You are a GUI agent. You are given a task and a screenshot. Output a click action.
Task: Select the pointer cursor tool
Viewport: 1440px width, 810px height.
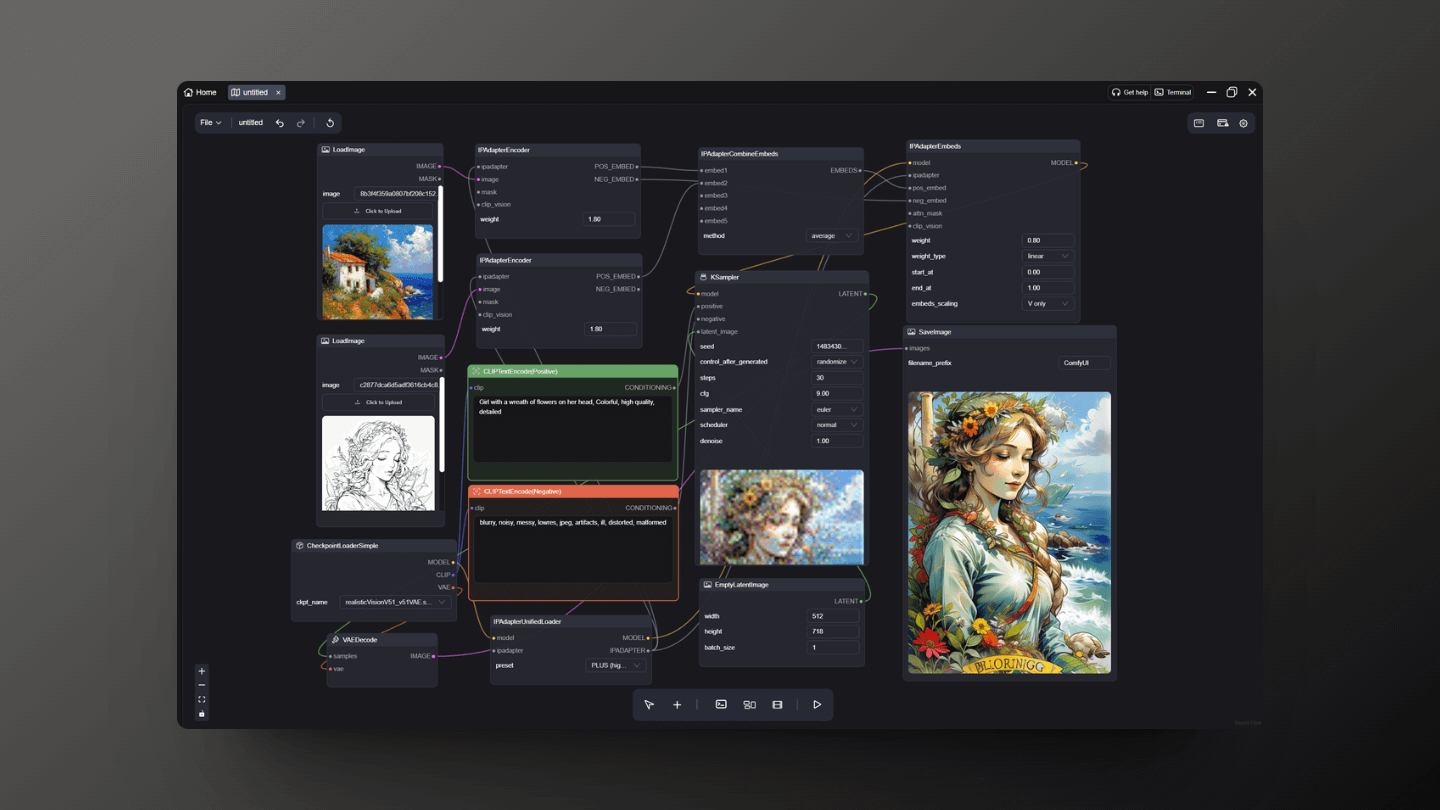tap(649, 705)
